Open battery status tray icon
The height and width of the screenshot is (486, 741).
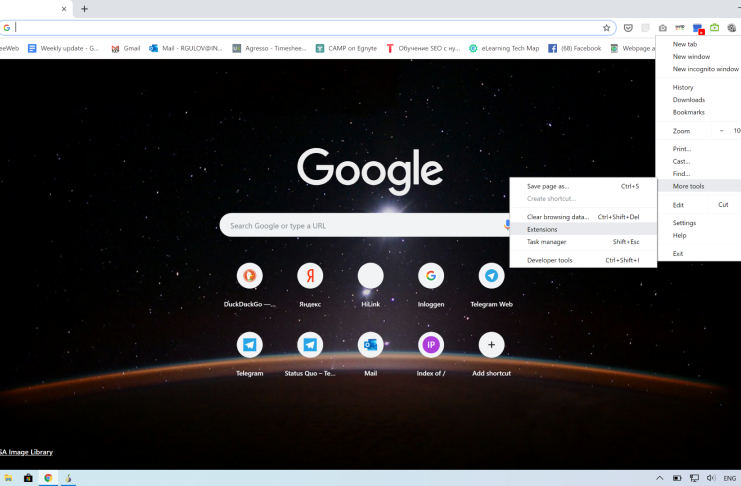(677, 478)
